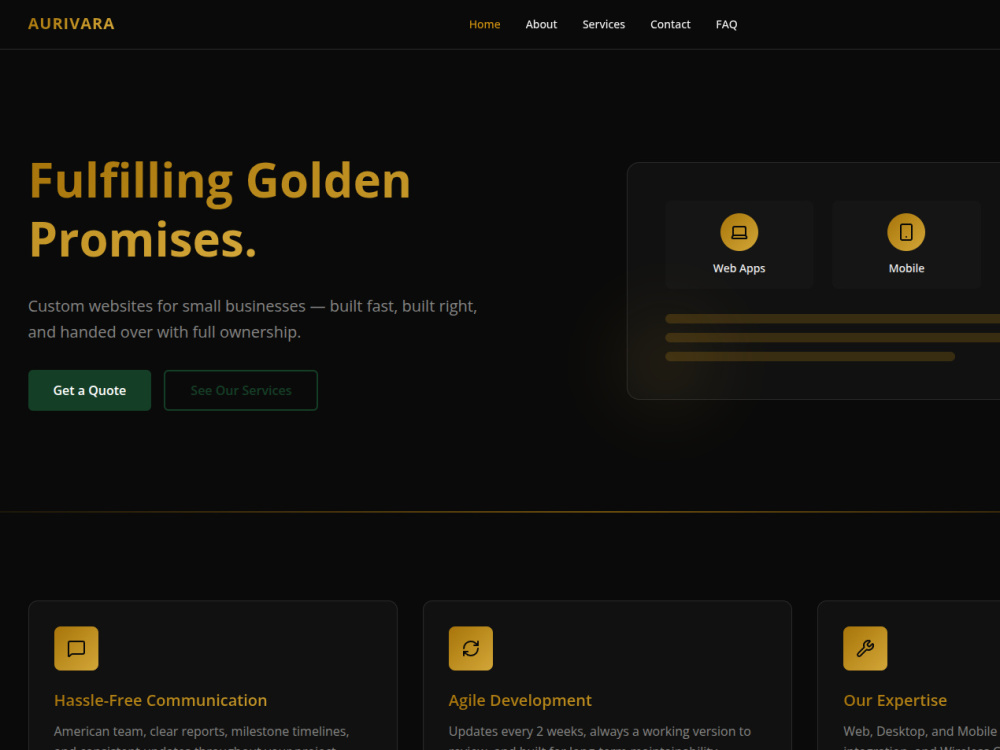1000x750 pixels.
Task: Click the Custom websites tagline text
Action: (253, 319)
